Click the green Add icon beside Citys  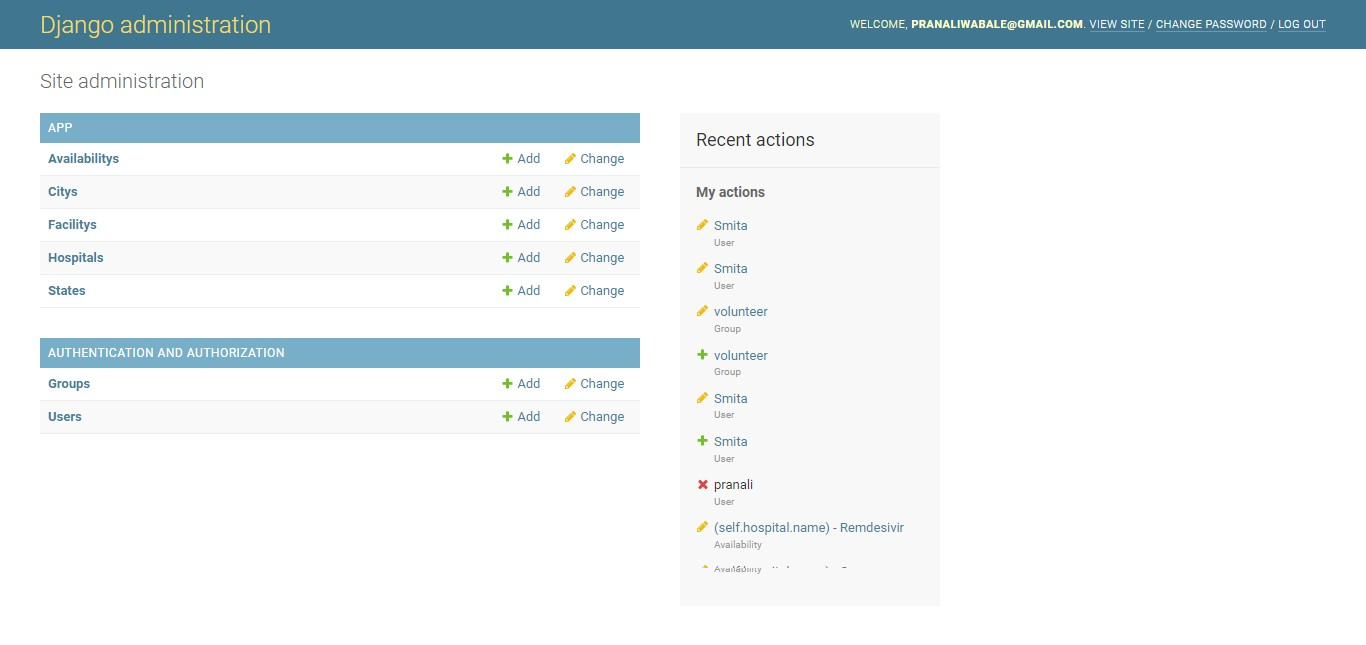[507, 191]
